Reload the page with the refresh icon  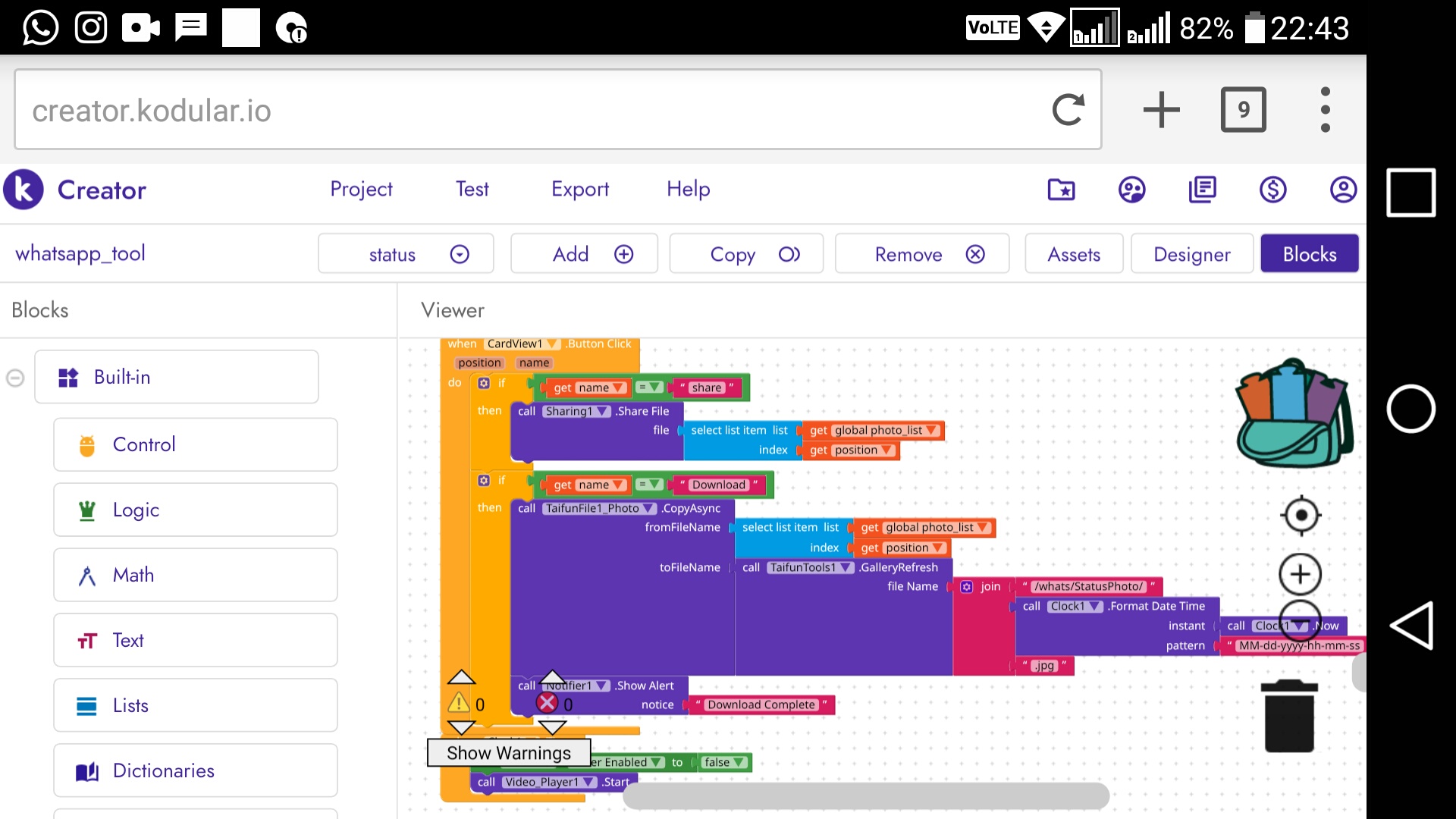(1068, 110)
